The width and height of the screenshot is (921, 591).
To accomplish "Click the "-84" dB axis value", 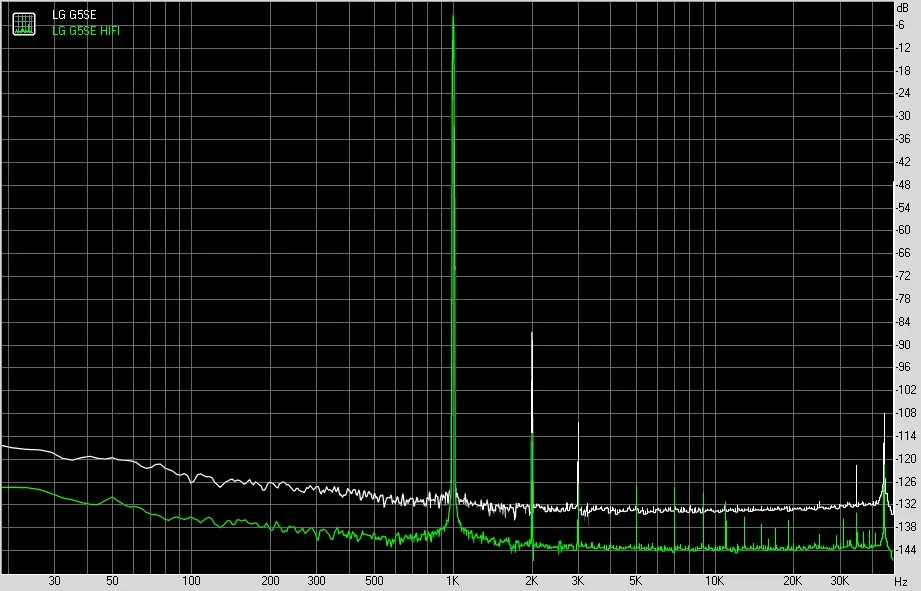I will point(903,321).
